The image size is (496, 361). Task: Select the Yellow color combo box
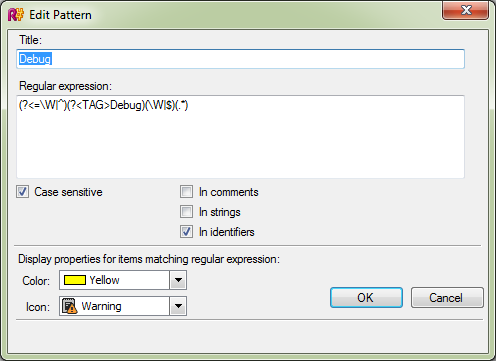[x=123, y=280]
